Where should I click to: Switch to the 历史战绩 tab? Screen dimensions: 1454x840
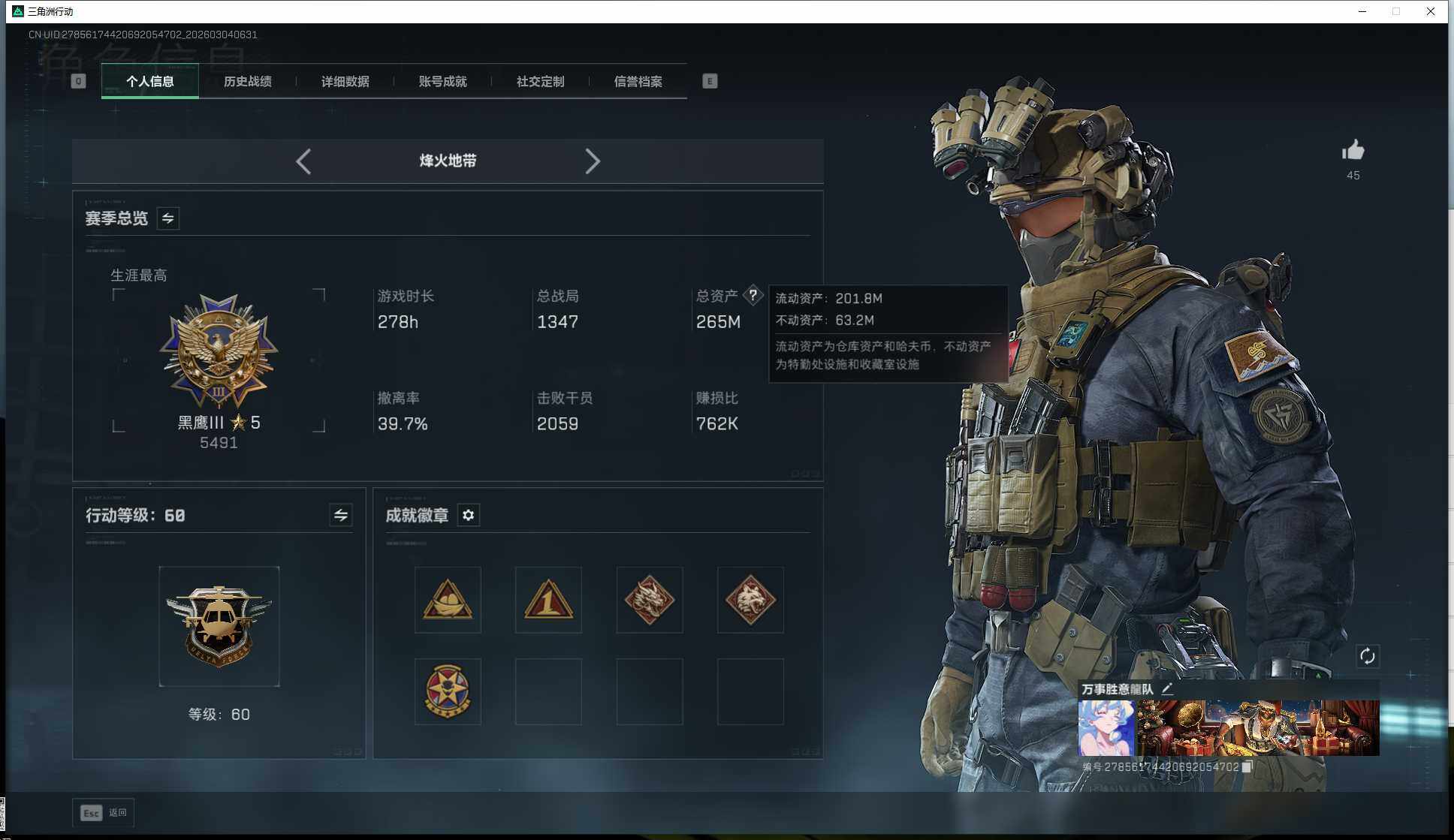pyautogui.click(x=248, y=81)
